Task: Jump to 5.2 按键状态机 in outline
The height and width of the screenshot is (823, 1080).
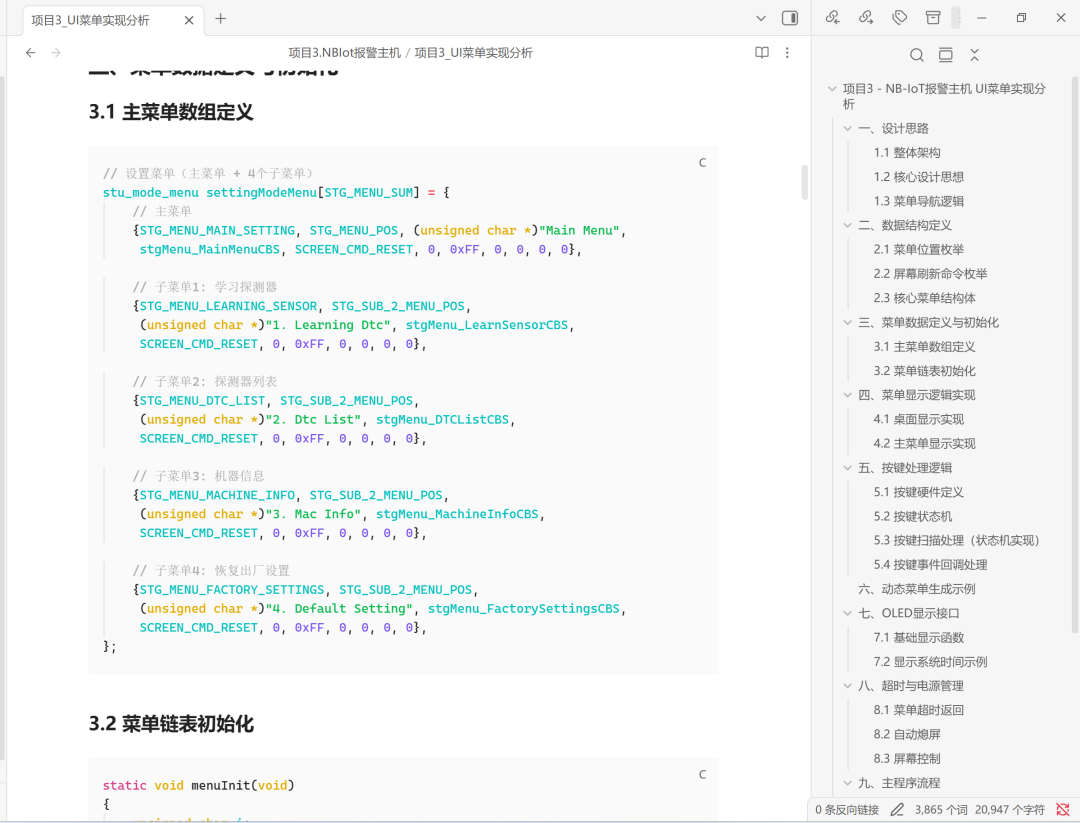Action: [913, 517]
